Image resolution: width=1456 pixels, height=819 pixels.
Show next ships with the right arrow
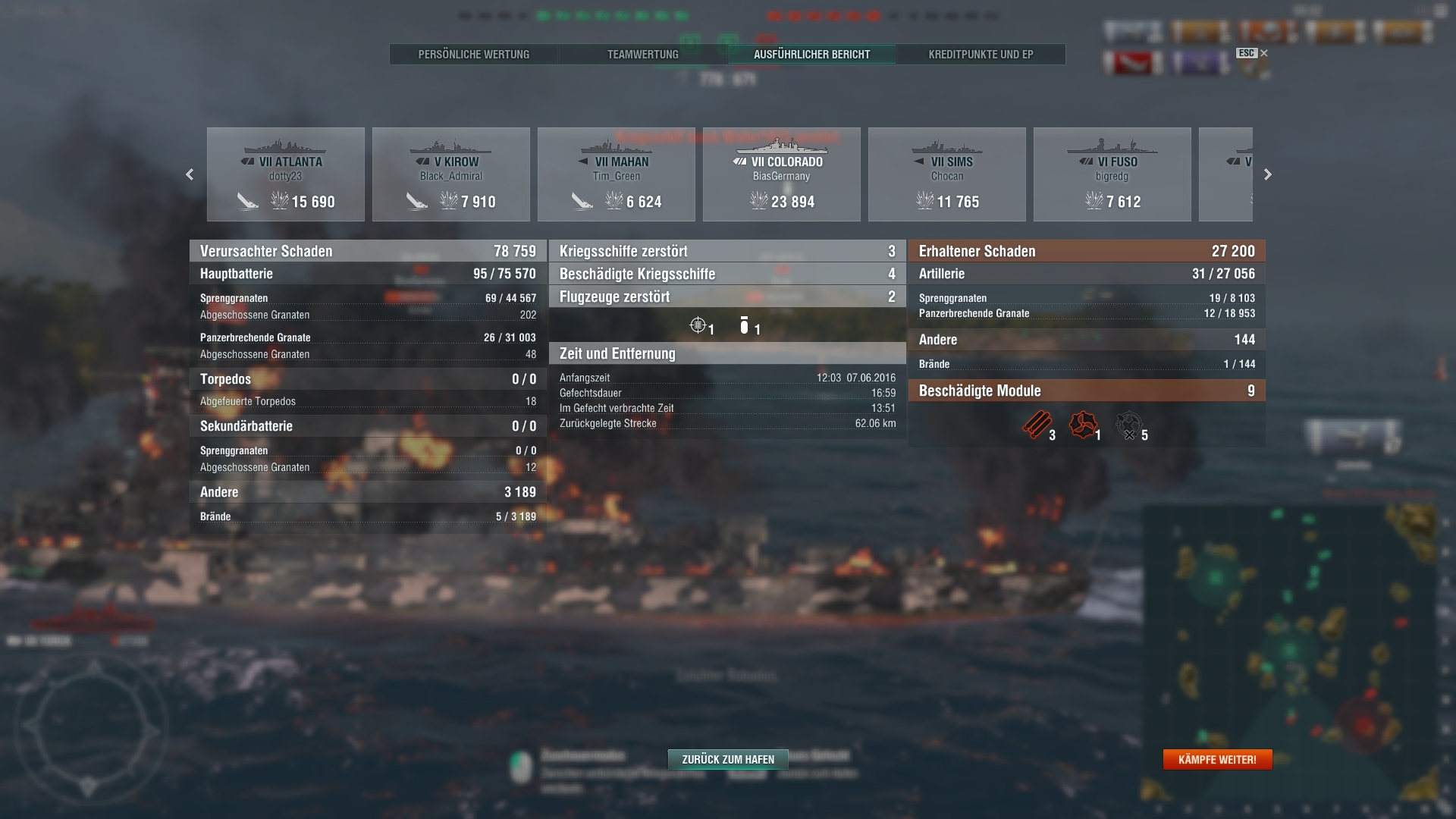tap(1267, 174)
